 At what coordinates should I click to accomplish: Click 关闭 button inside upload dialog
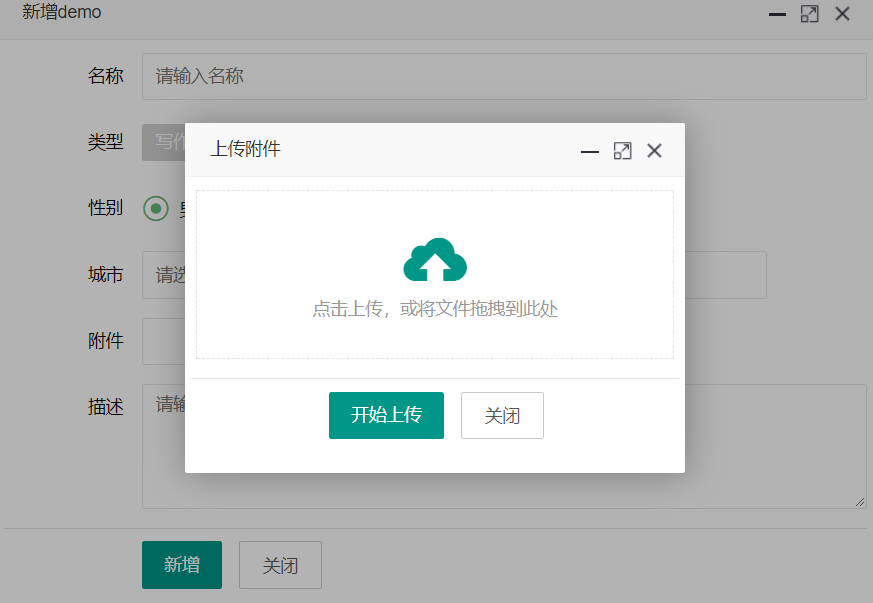point(502,416)
